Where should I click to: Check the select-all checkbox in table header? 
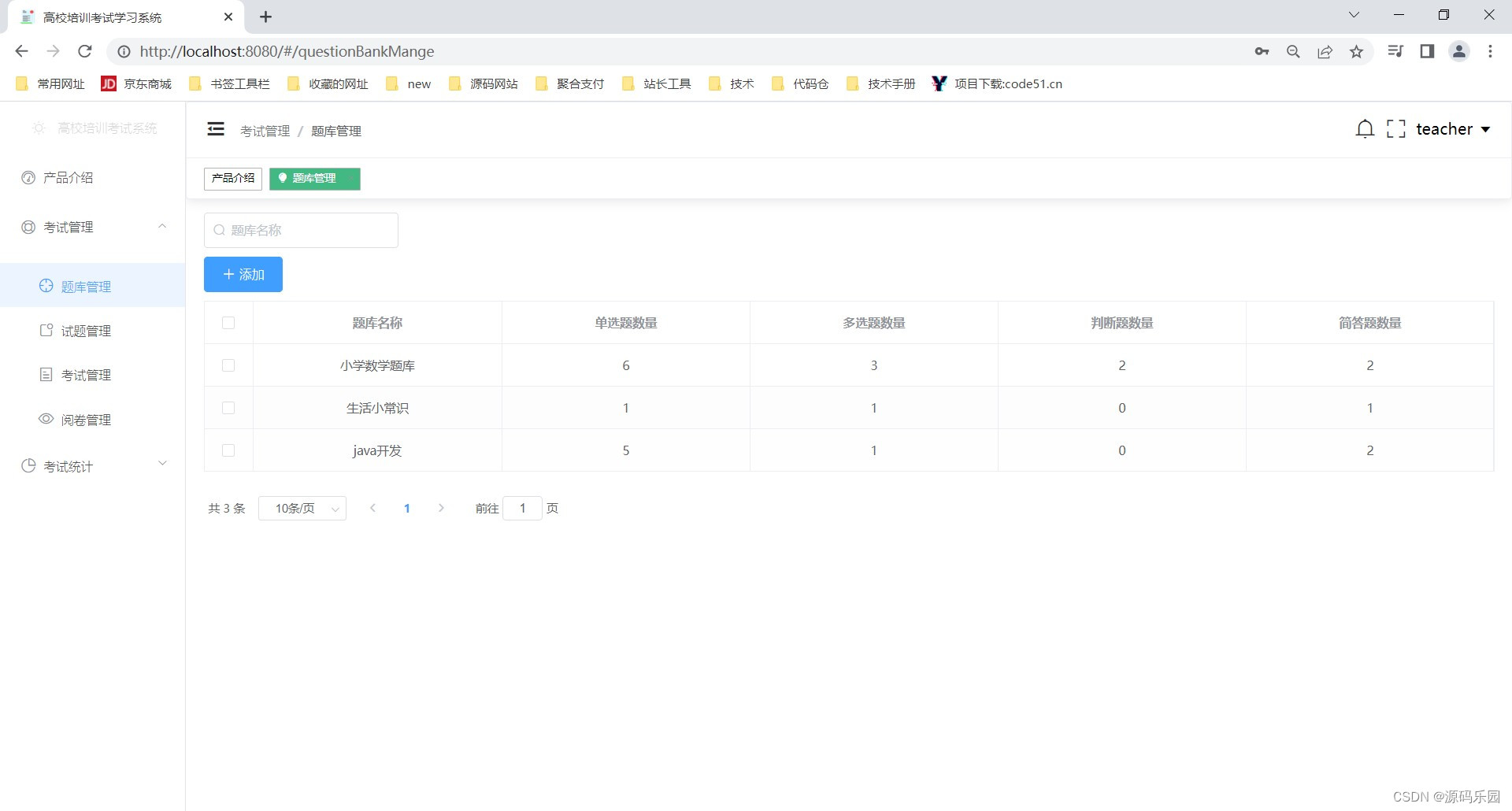click(x=228, y=323)
